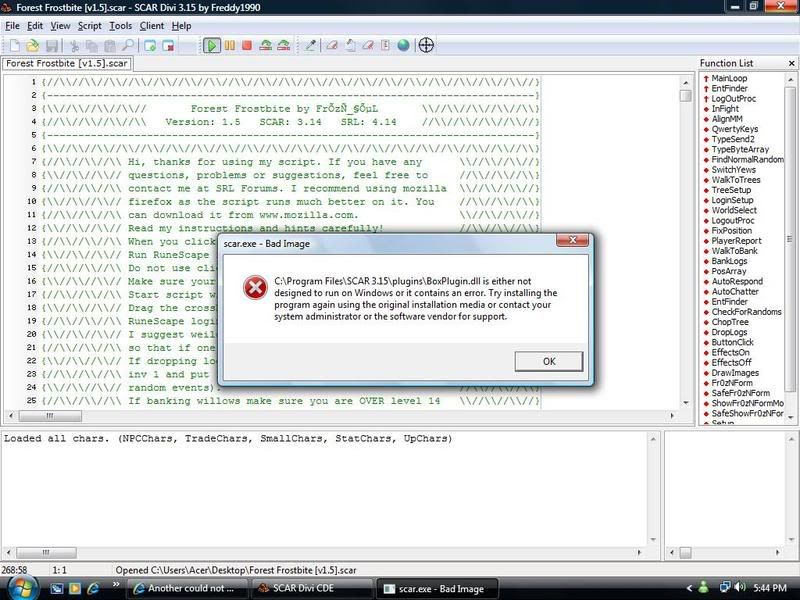Viewport: 800px width, 600px height.
Task: Pause the script with the Pause icon
Action: click(x=231, y=45)
